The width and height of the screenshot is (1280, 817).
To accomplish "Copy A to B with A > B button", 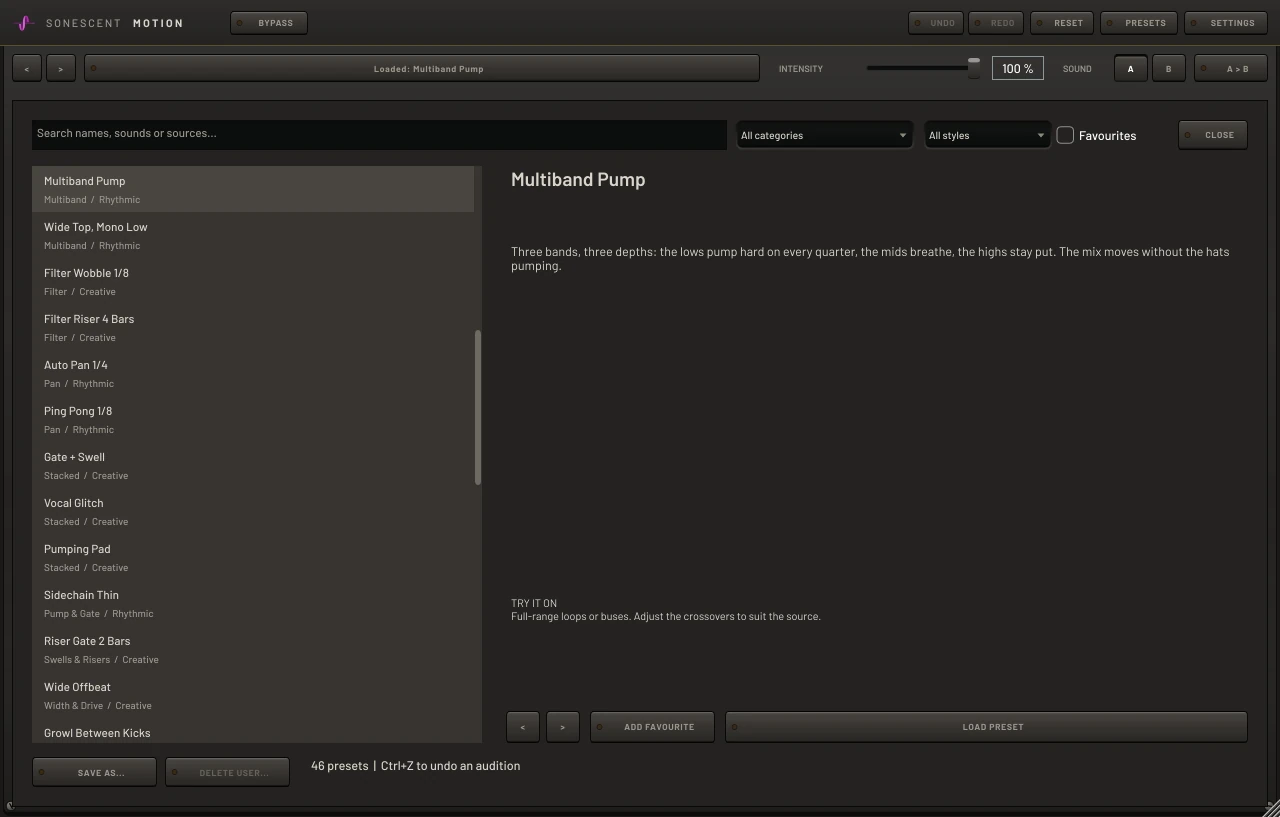I will [1231, 69].
